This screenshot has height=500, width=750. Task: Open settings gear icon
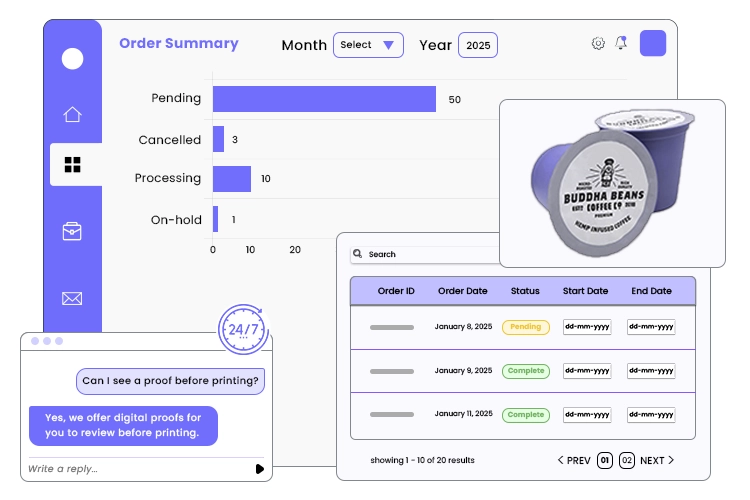pos(598,44)
